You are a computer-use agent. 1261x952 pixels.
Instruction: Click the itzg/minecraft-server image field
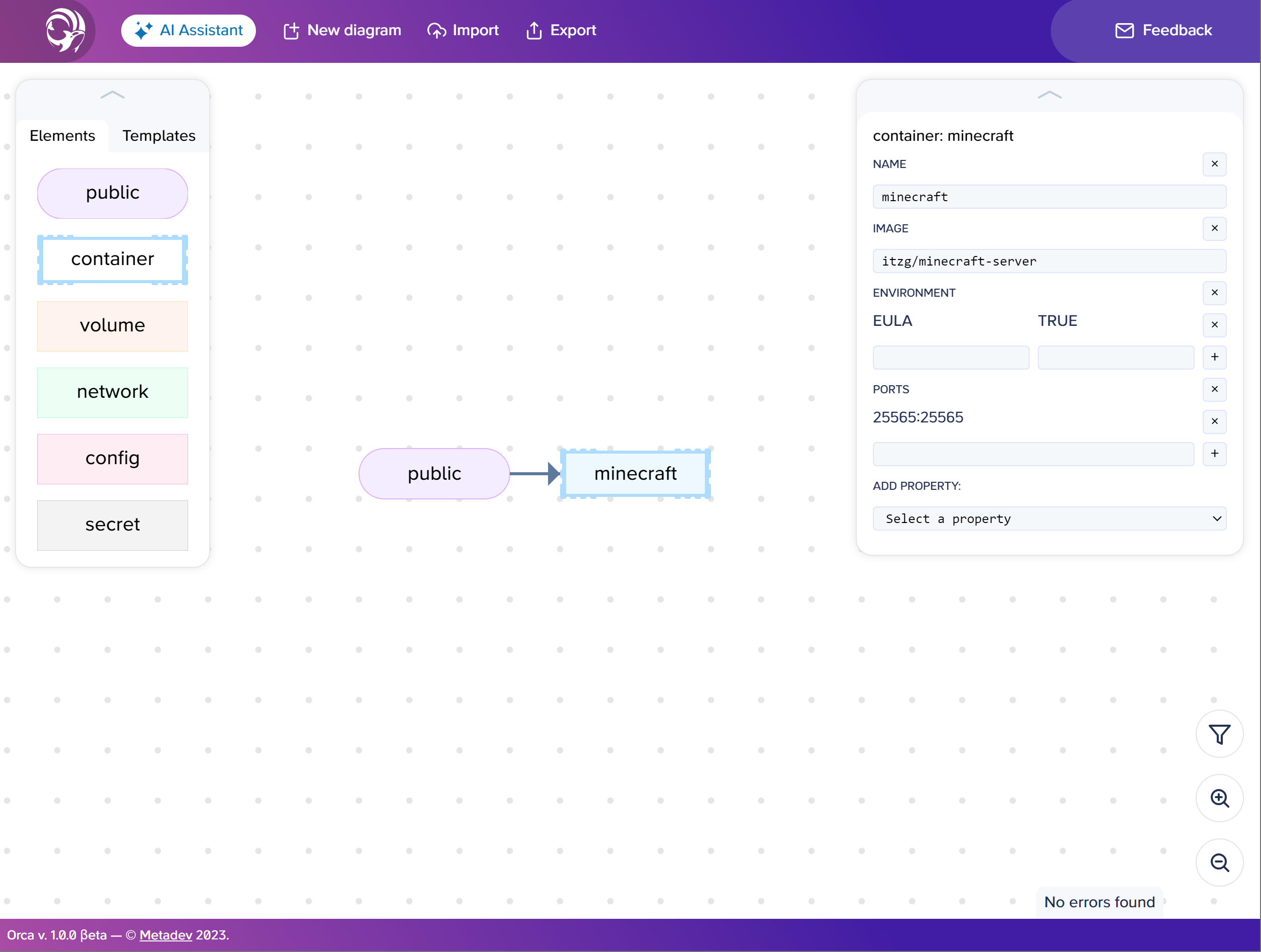(x=1049, y=261)
